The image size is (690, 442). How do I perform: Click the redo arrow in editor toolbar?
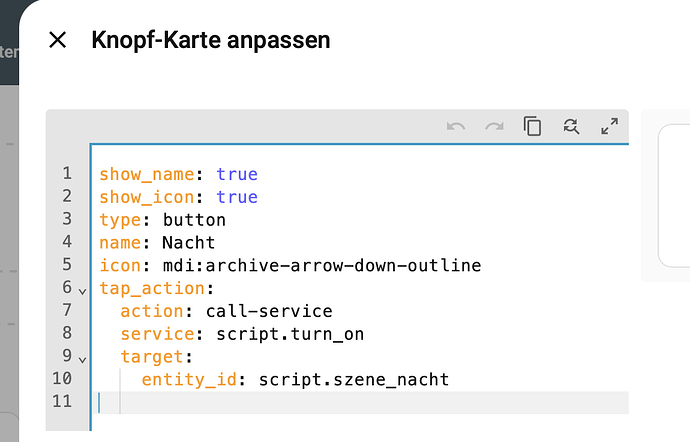point(494,126)
